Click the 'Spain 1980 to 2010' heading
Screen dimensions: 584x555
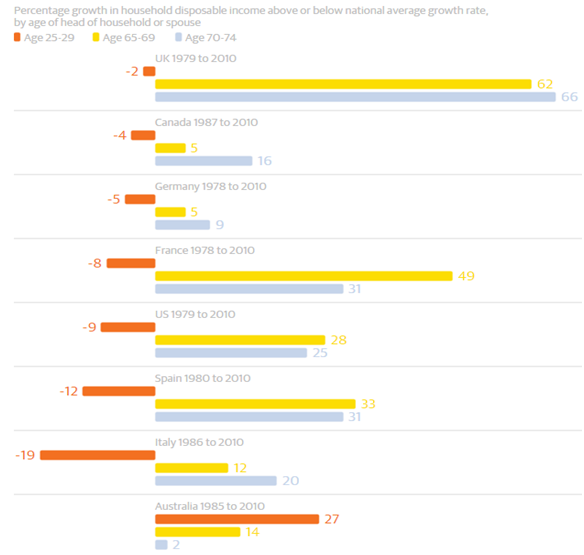(203, 378)
